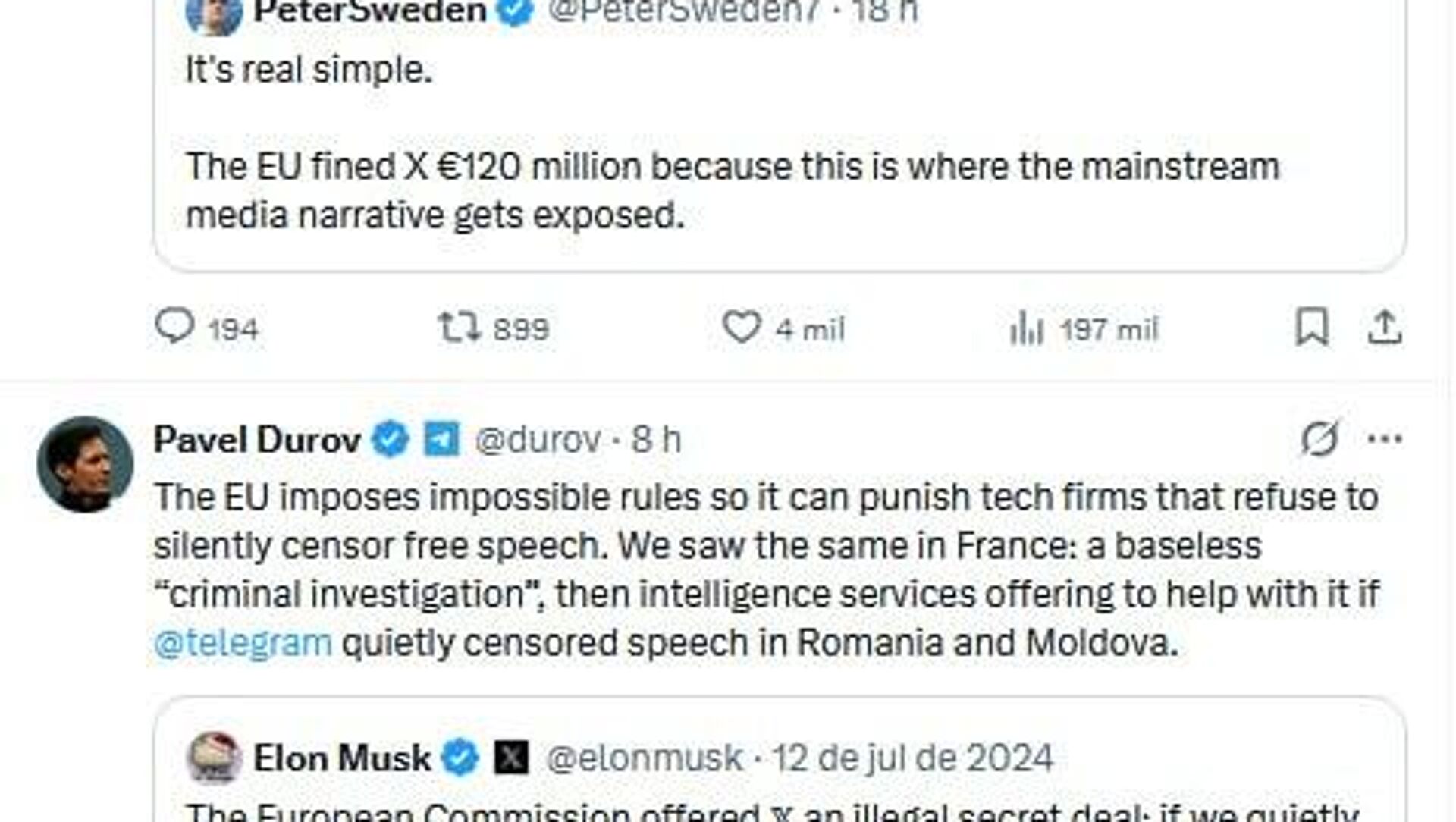Share the tweet via share icon
This screenshot has width=1456, height=822.
1385,328
